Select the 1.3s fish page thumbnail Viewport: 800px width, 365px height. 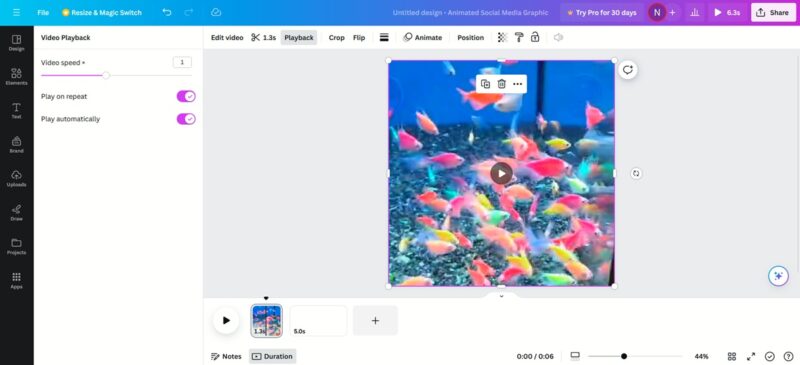(266, 321)
